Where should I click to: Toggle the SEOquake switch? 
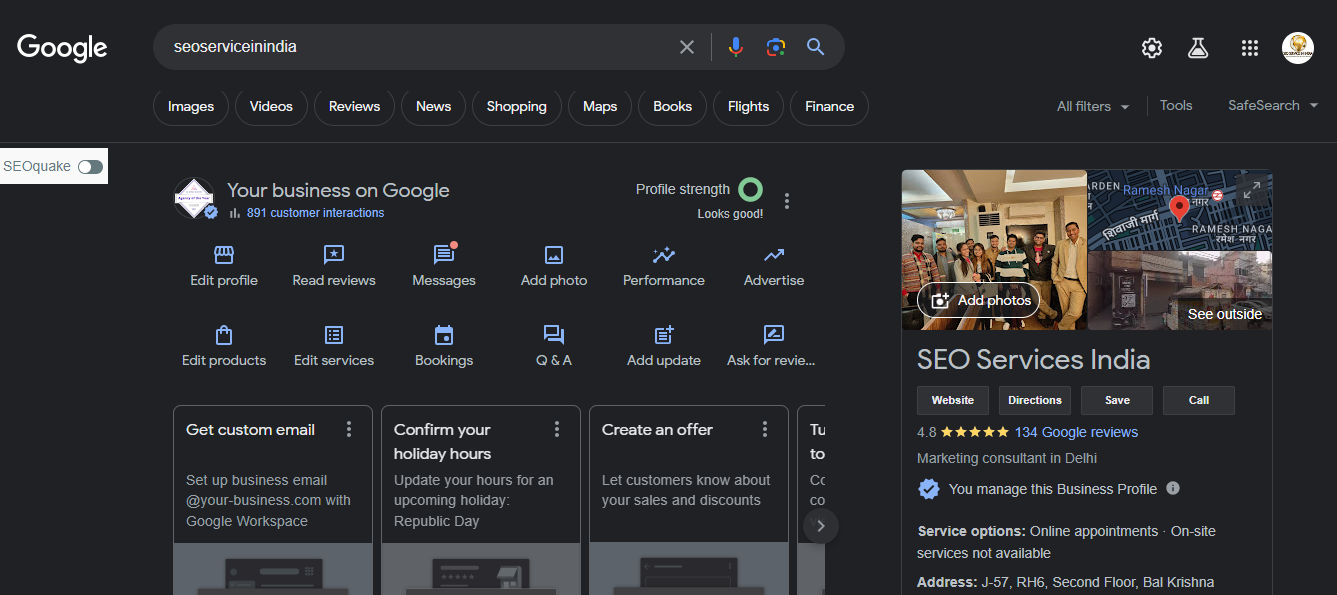click(90, 167)
